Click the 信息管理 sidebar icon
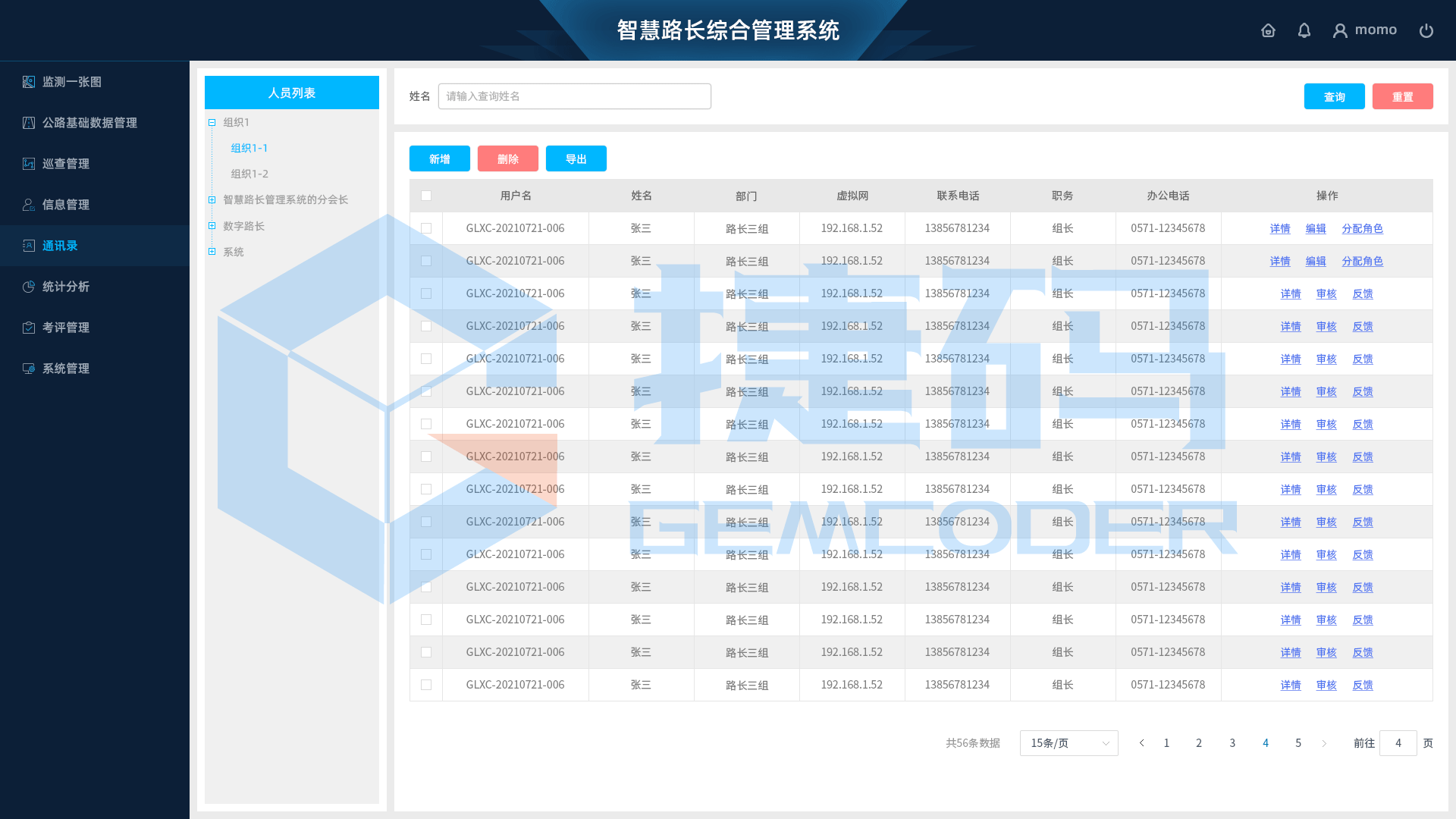This screenshot has height=819, width=1456. 29,205
